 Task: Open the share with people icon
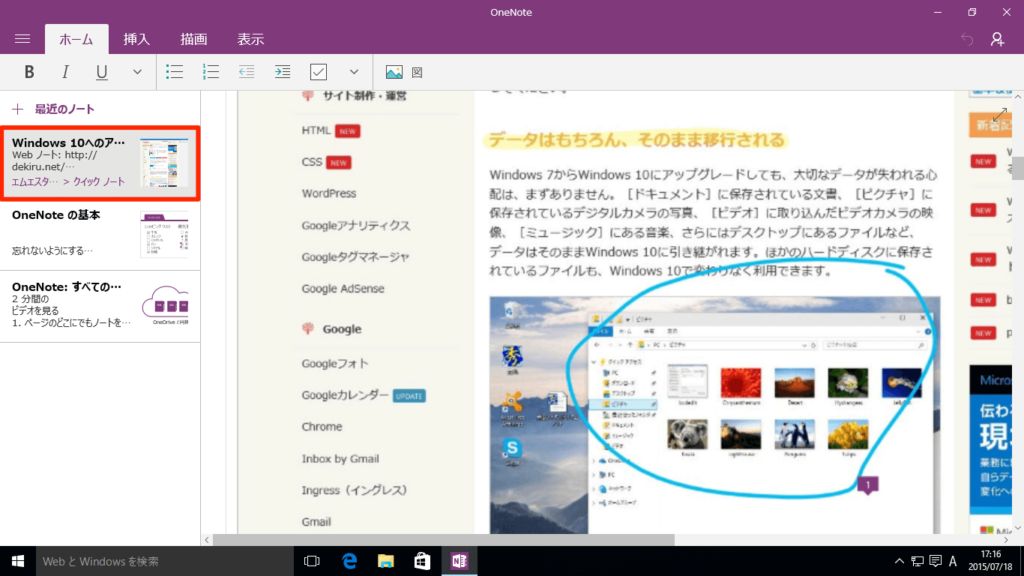coord(997,40)
